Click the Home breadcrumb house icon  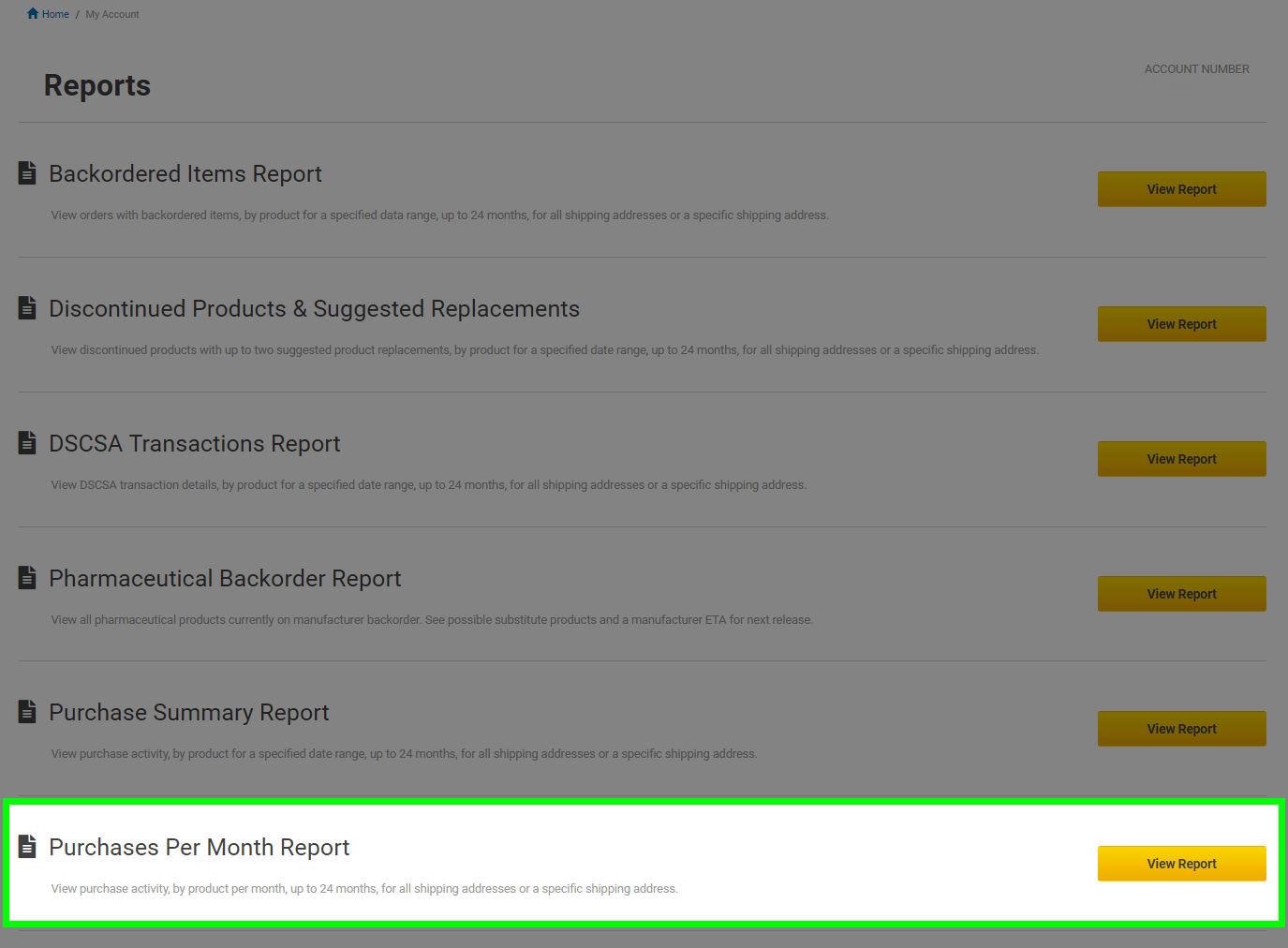tap(33, 13)
